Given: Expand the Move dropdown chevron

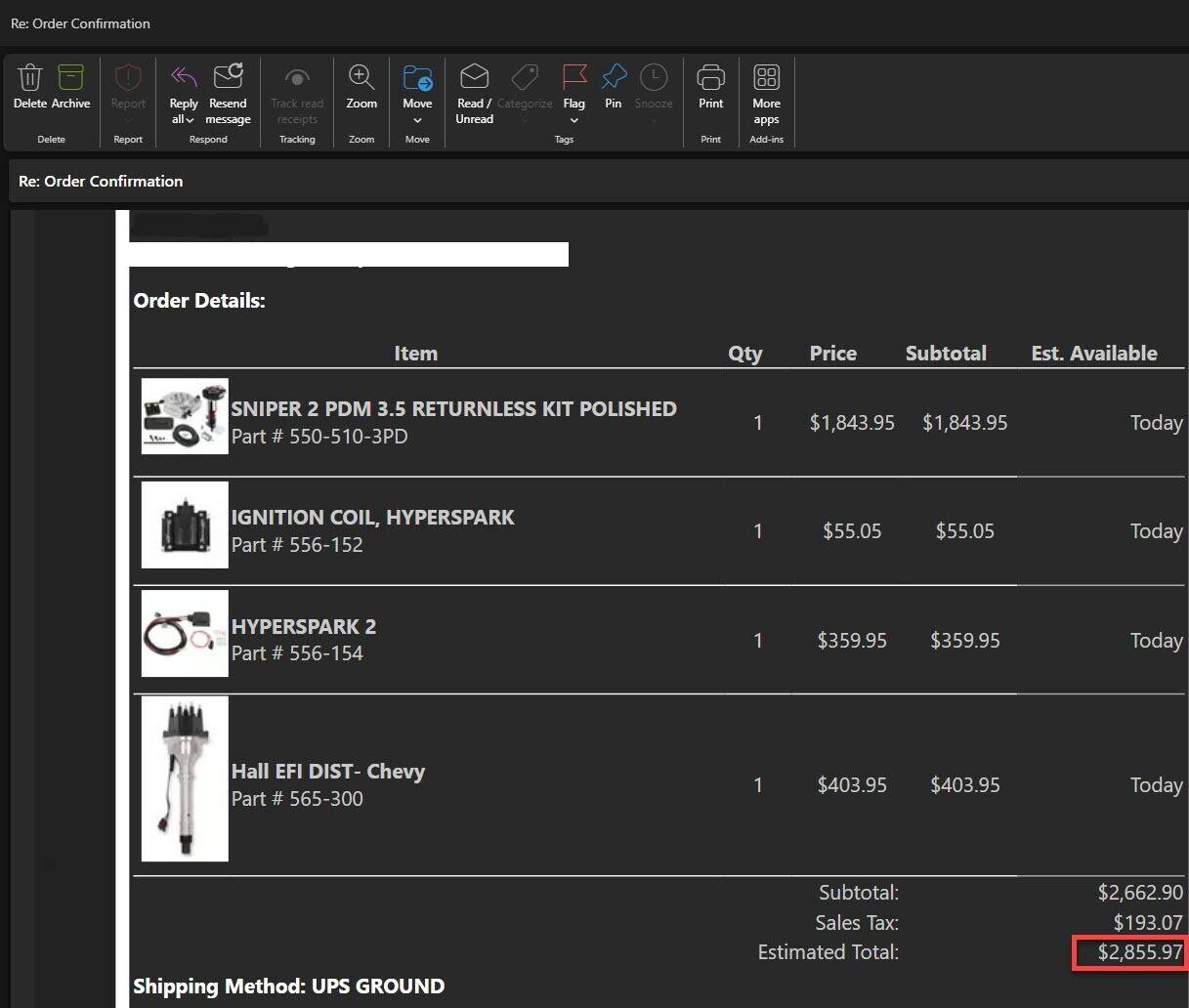Looking at the screenshot, I should point(417,120).
